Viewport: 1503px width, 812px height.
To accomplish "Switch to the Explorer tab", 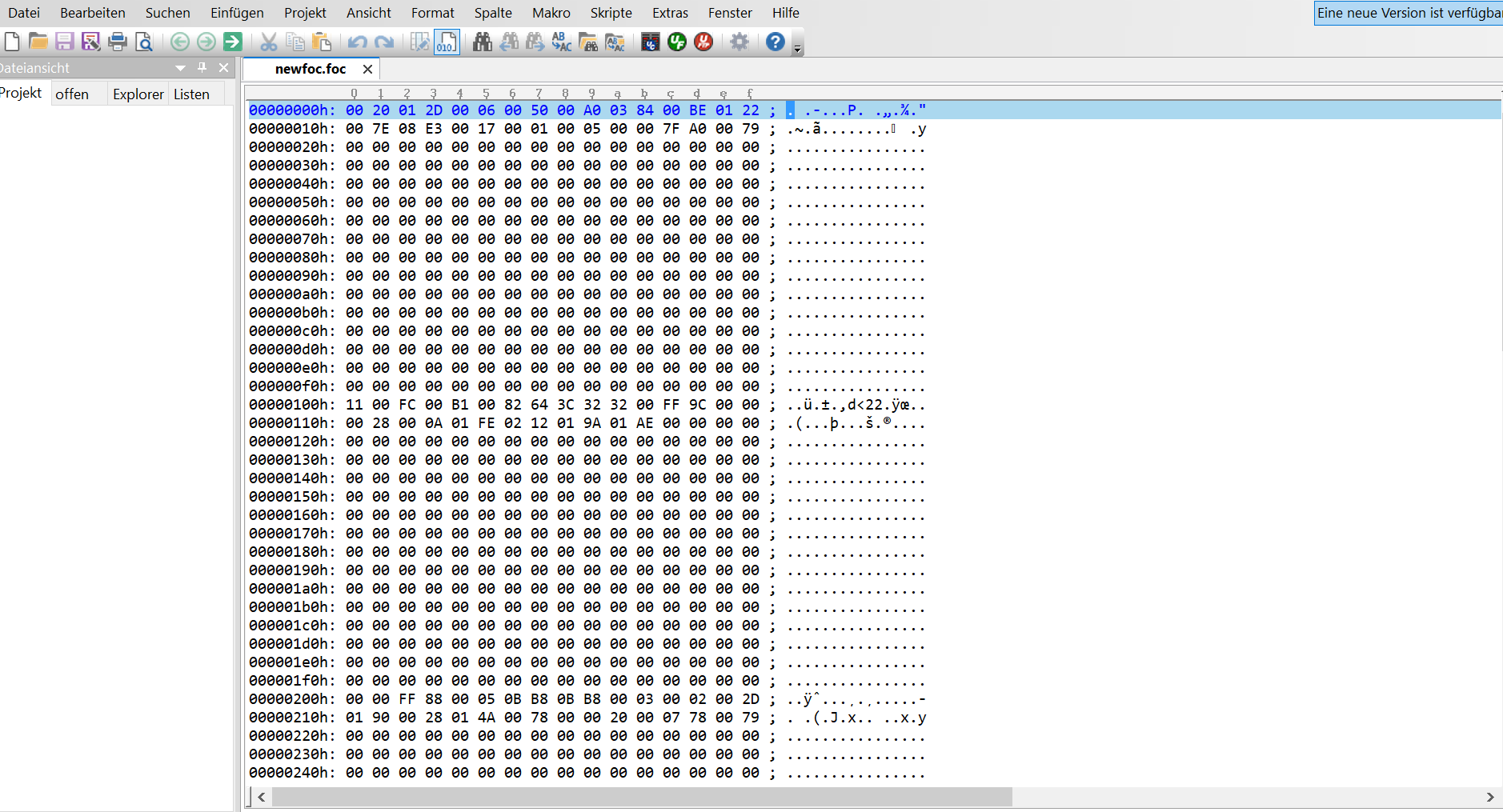I will [x=138, y=94].
